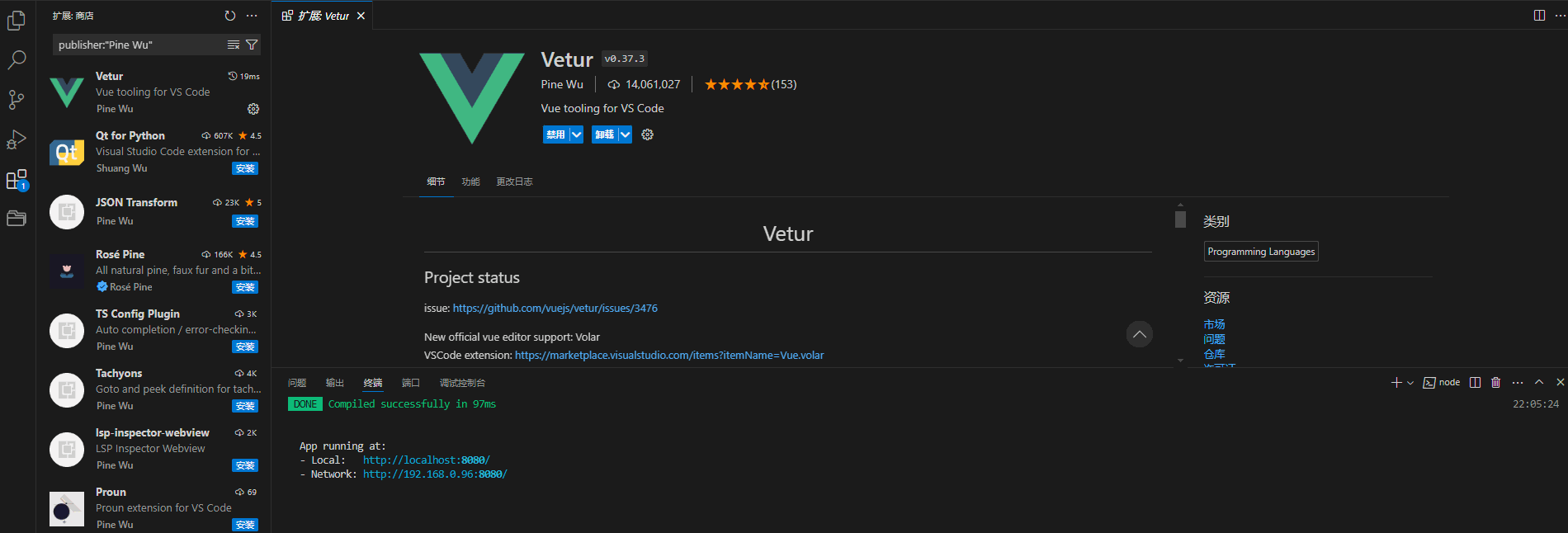Close the Vetur extension tab
Viewport: 1568px width, 533px height.
[361, 16]
